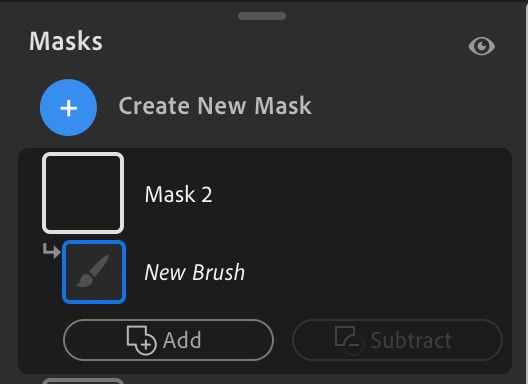The width and height of the screenshot is (528, 384).
Task: Click the Add button for Mask 2
Action: coord(168,340)
